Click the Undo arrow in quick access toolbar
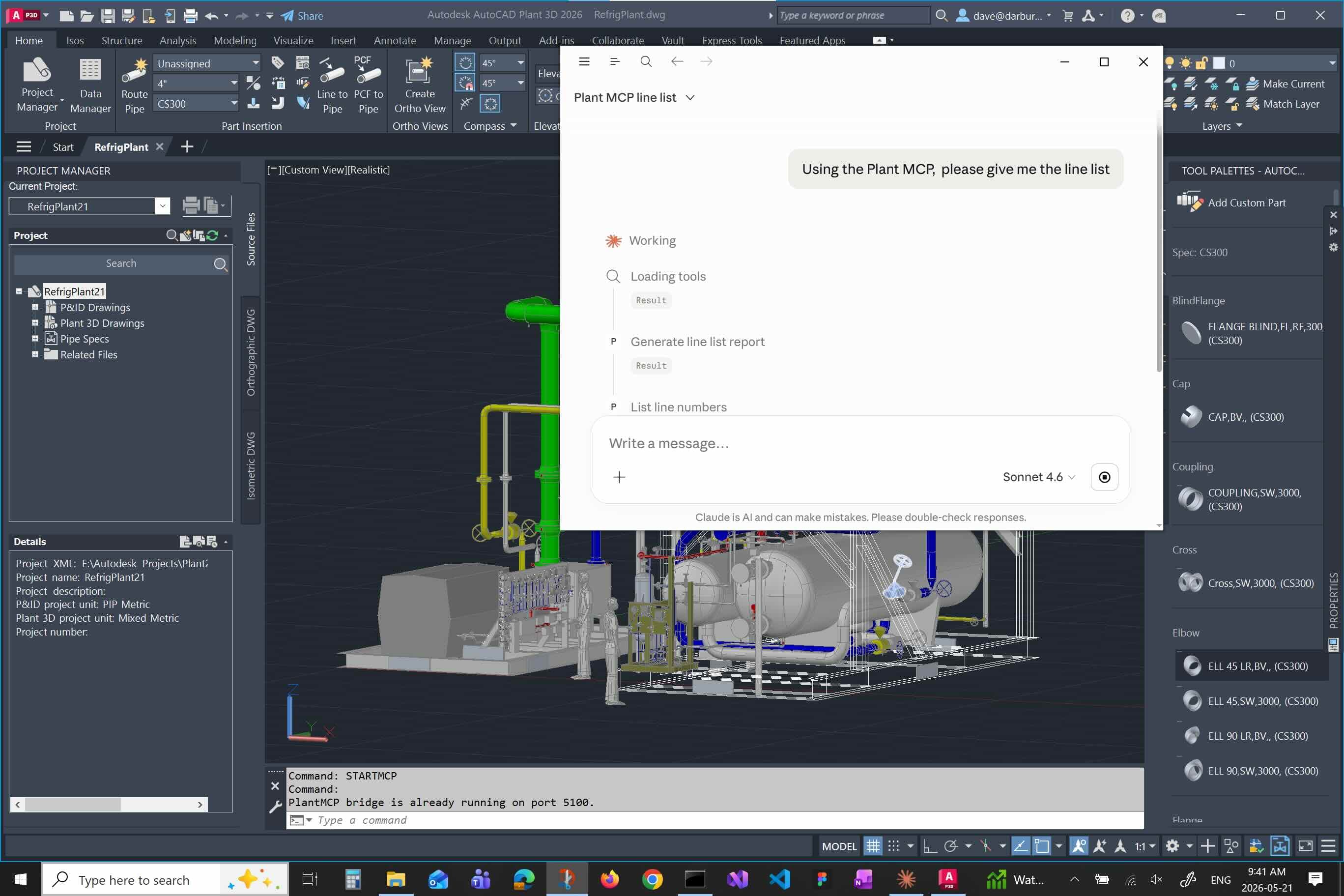Screen dimensions: 1344x896 [x=211, y=15]
